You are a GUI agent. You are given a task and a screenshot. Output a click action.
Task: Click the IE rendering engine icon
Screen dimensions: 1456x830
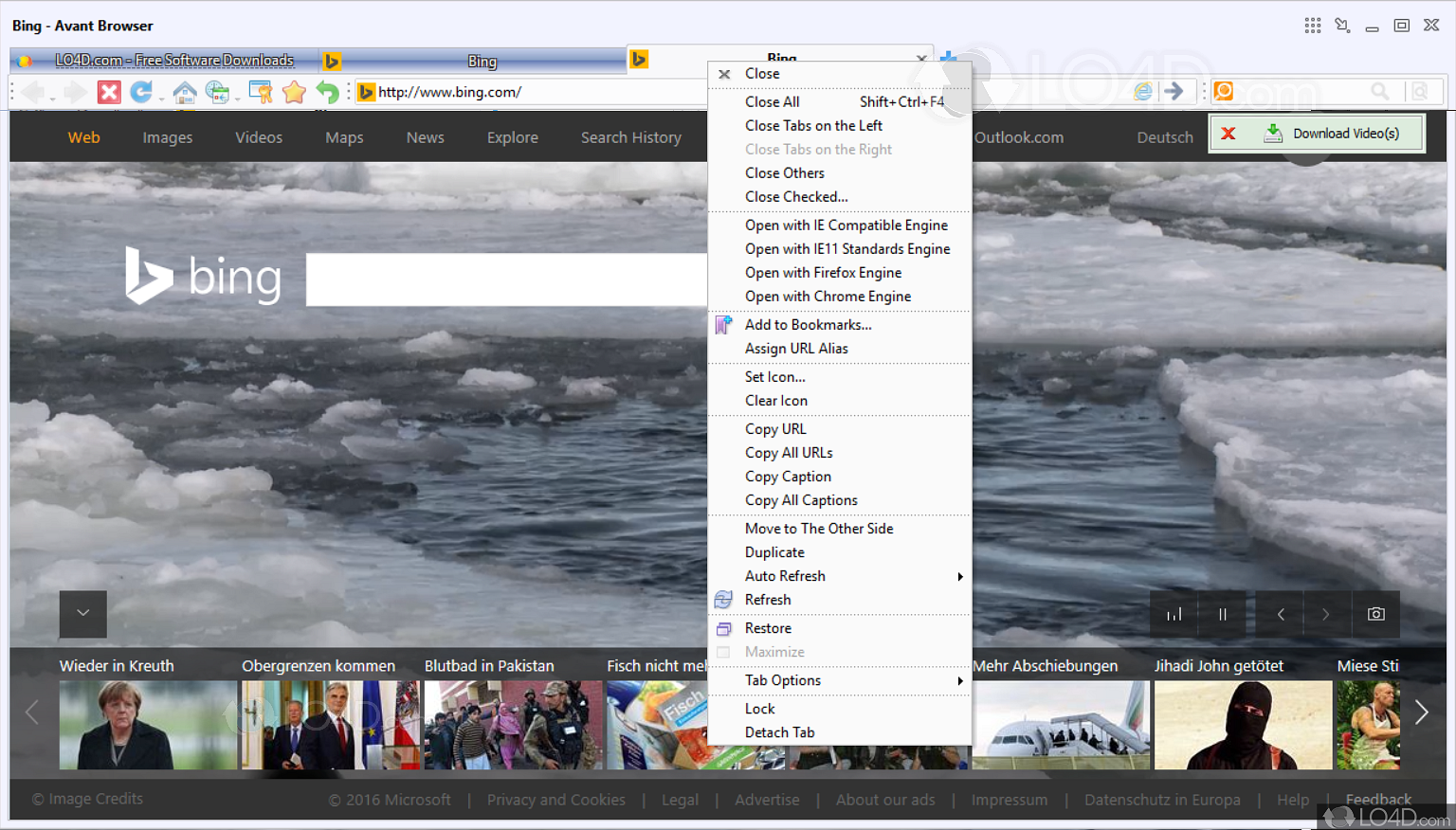point(1143,91)
